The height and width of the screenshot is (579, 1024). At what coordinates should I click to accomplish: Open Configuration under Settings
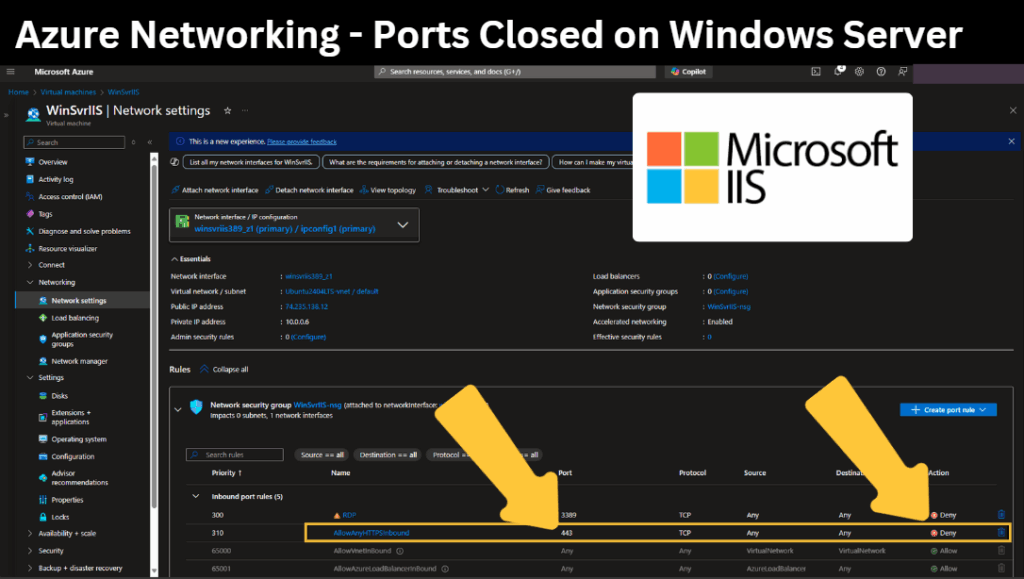click(72, 457)
